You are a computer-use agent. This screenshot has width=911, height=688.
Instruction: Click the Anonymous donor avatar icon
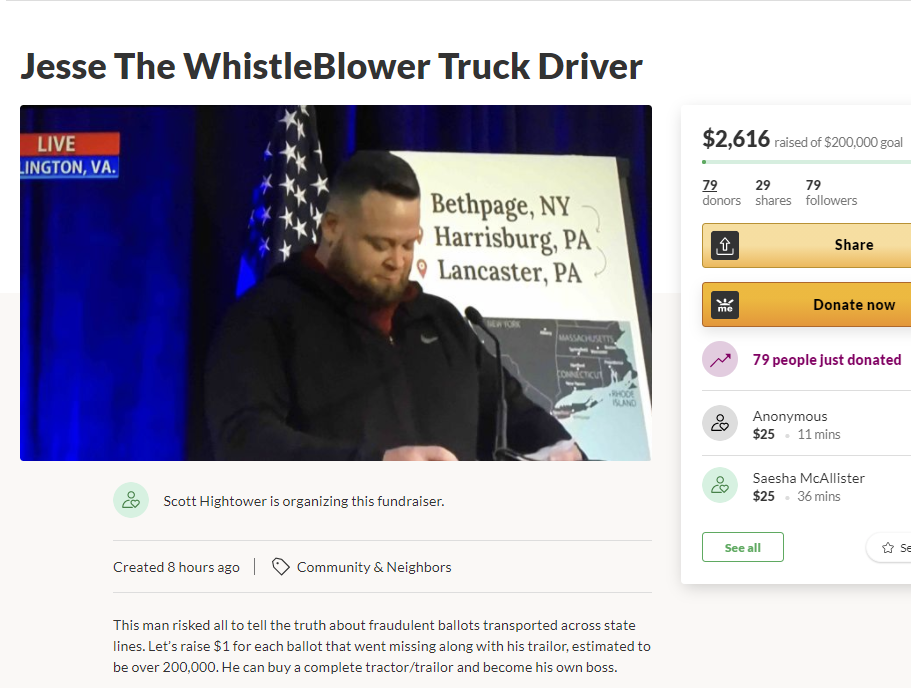(720, 423)
